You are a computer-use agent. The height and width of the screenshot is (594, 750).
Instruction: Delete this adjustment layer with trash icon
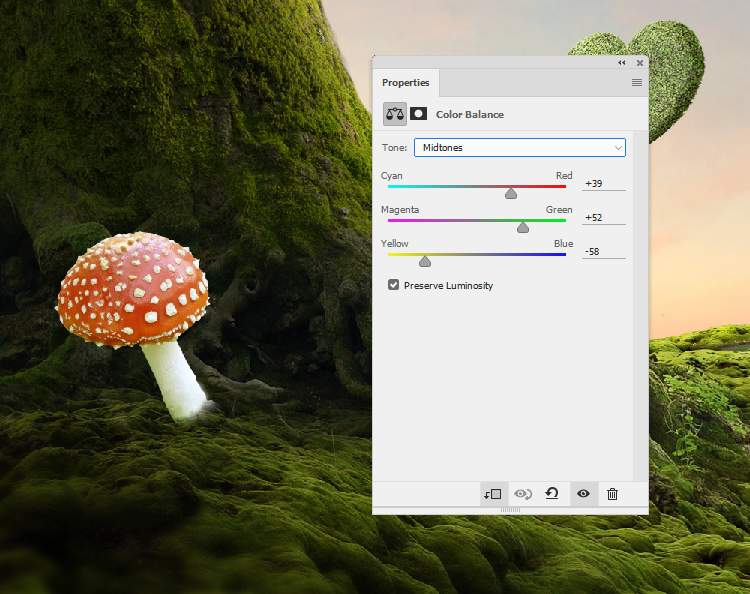pyautogui.click(x=612, y=494)
